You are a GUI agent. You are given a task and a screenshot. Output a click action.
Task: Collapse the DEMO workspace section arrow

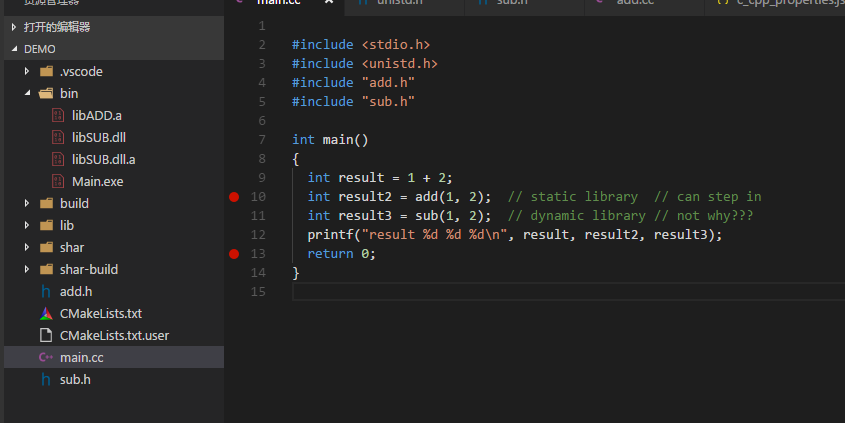(14, 49)
